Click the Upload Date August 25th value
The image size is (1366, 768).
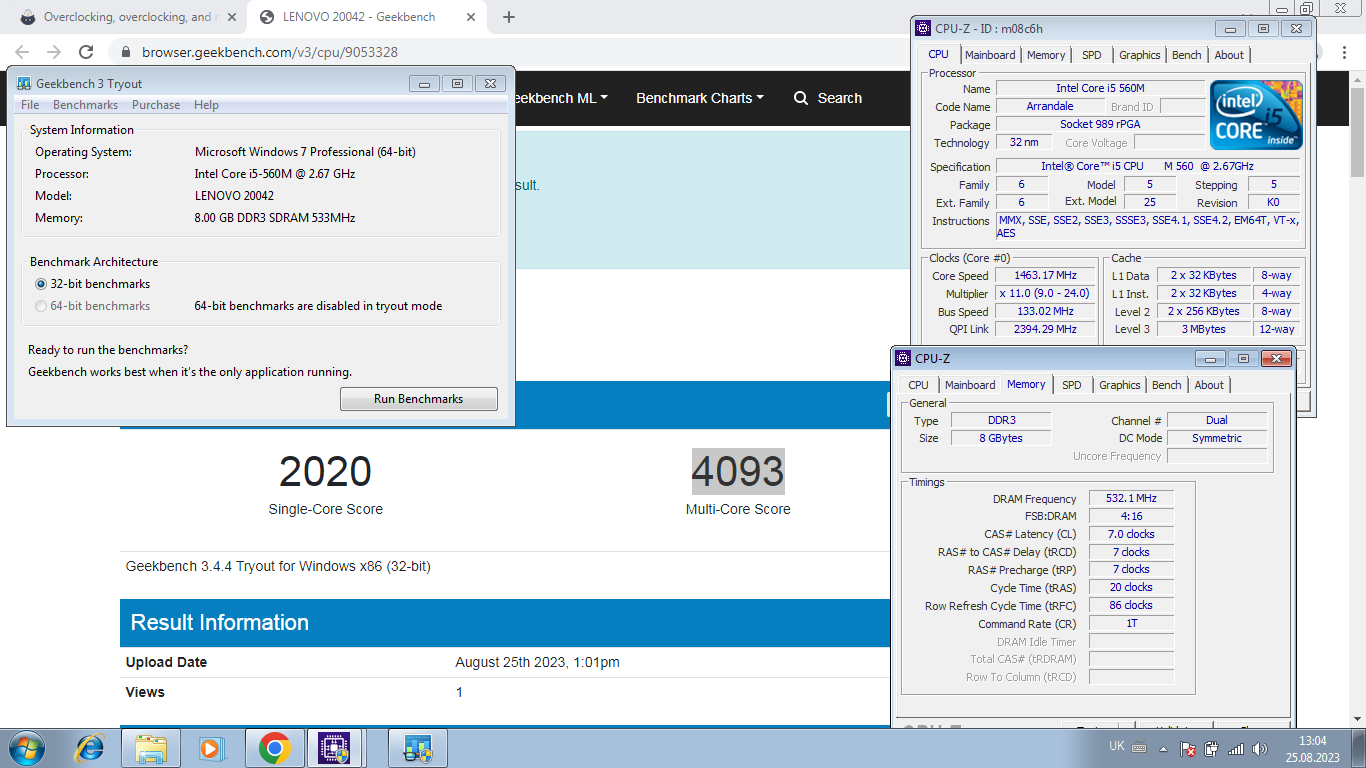click(x=537, y=662)
